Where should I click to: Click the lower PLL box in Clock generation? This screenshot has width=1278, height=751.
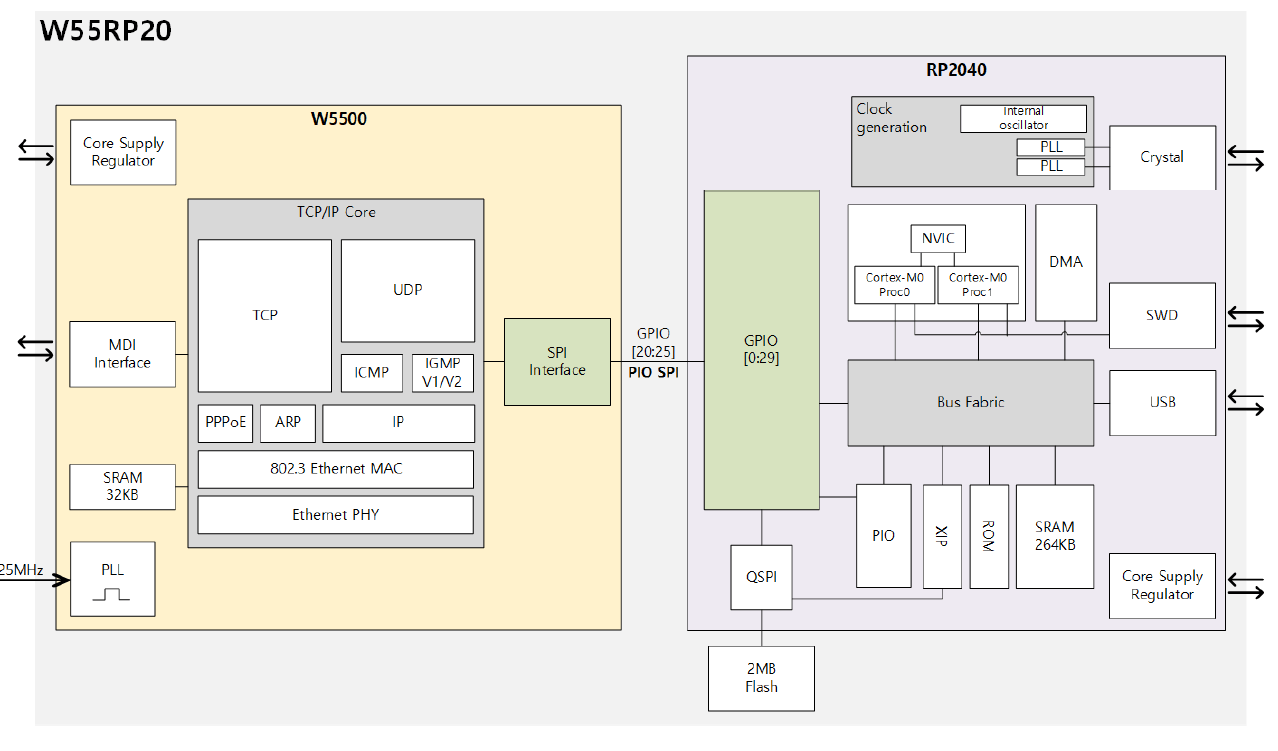pos(1051,166)
